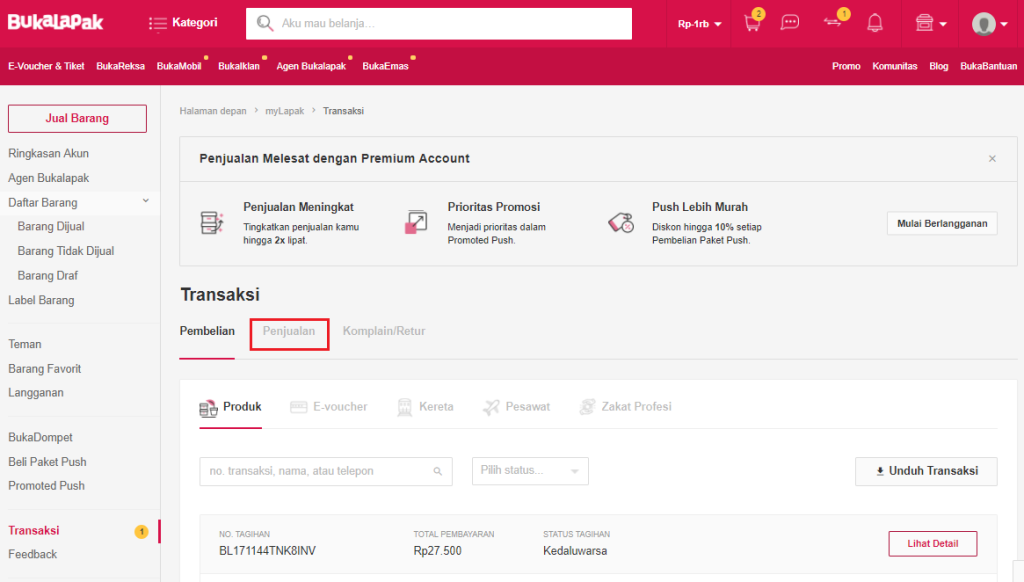Open Transaksi in sidebar
Viewport: 1024px width, 582px height.
pos(34,530)
